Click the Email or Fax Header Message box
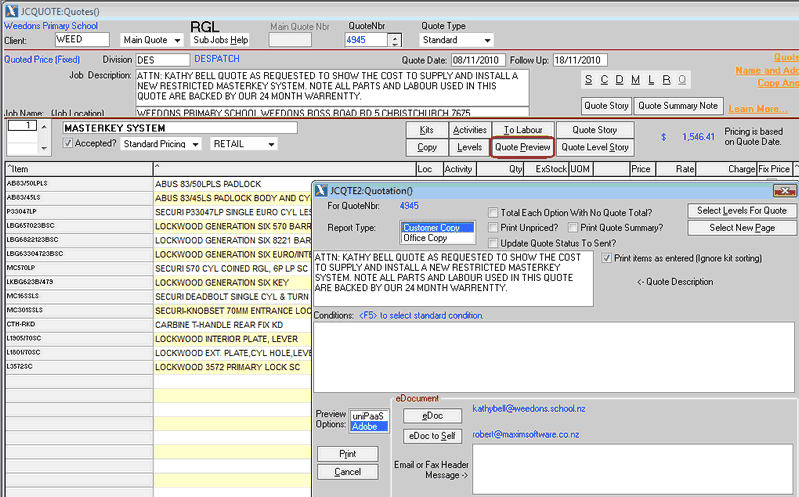 tap(633, 469)
